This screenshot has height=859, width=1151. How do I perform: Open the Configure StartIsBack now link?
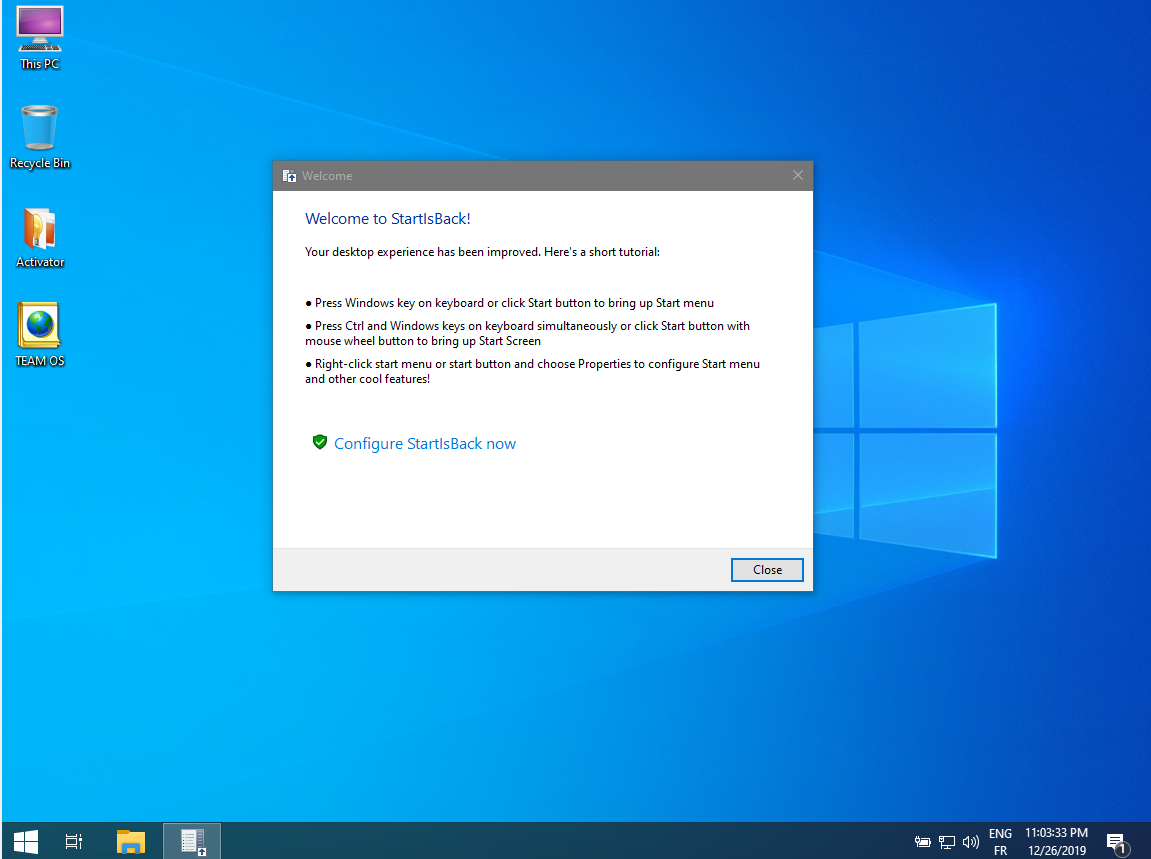[425, 443]
